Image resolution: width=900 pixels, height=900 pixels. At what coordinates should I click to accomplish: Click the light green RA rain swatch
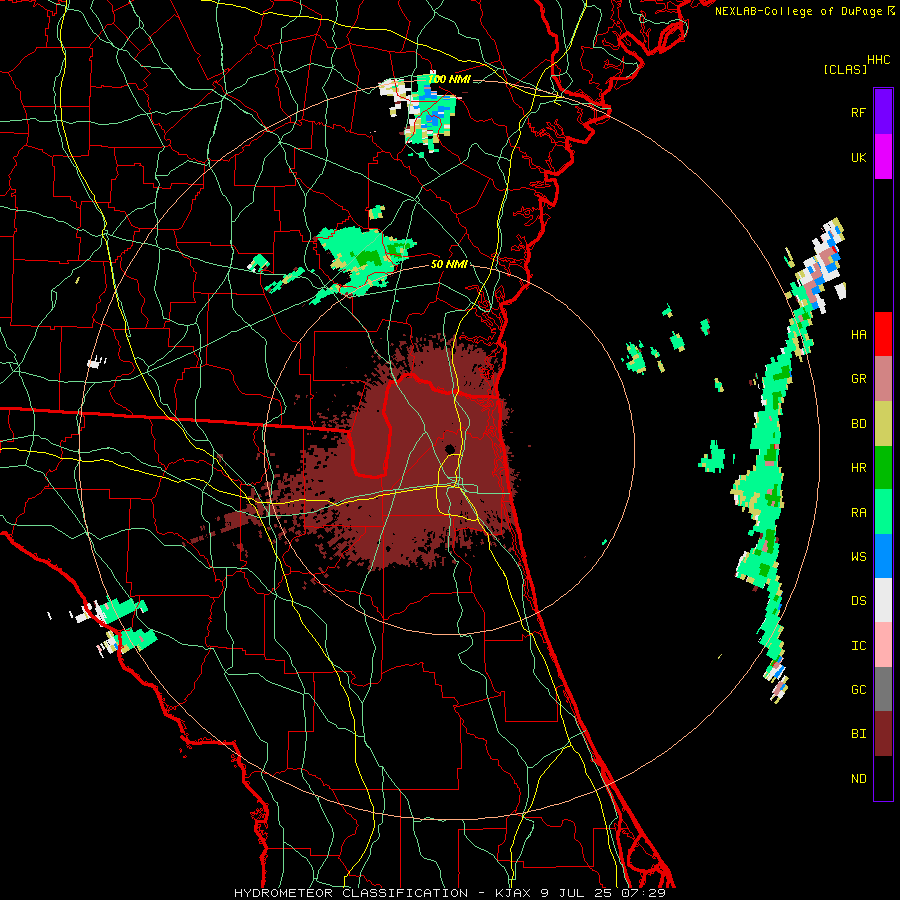pos(883,512)
